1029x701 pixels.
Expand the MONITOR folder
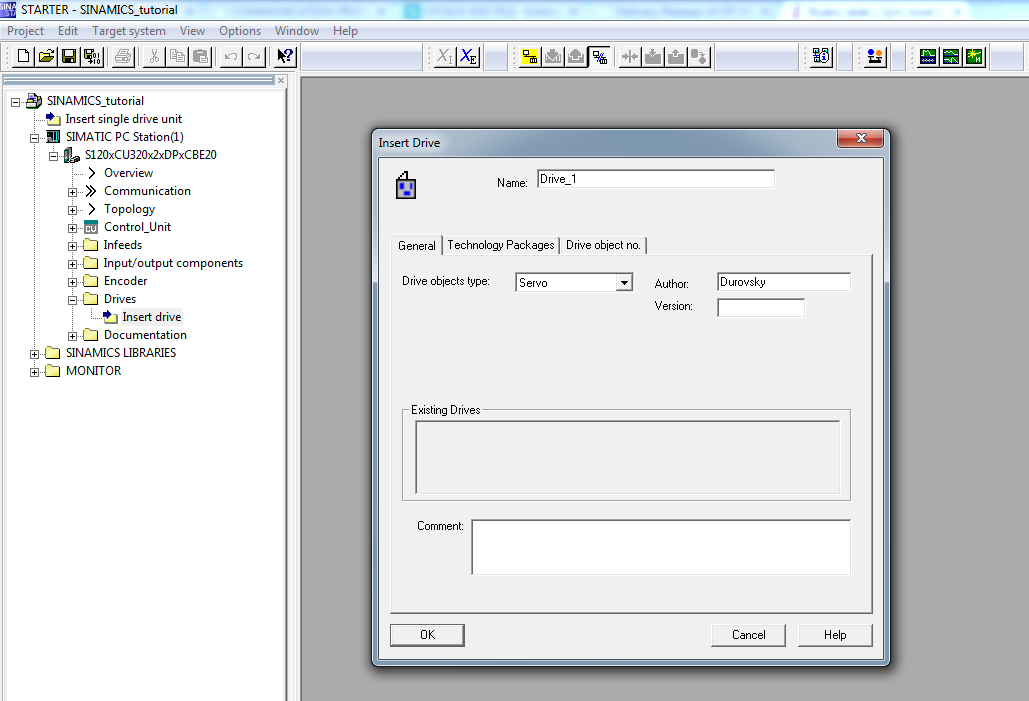[34, 372]
